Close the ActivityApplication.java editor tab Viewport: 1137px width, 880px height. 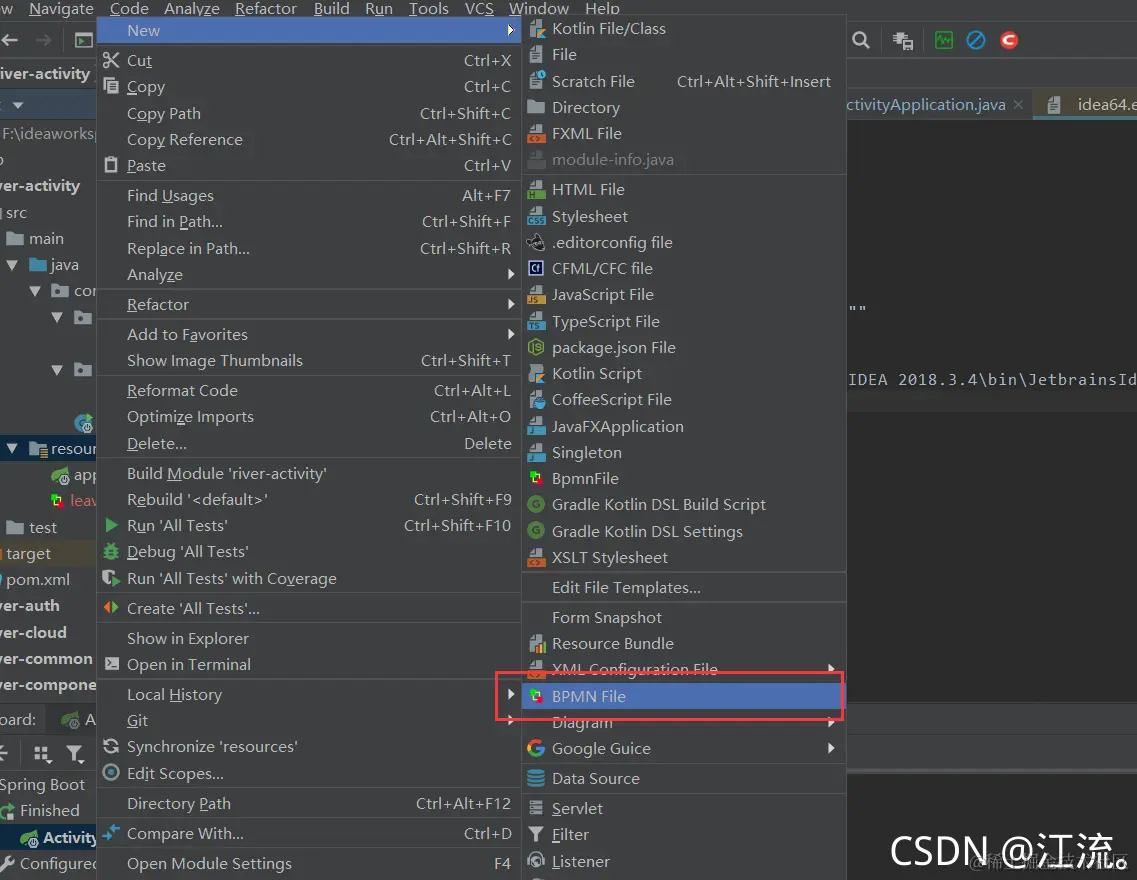coord(1018,105)
